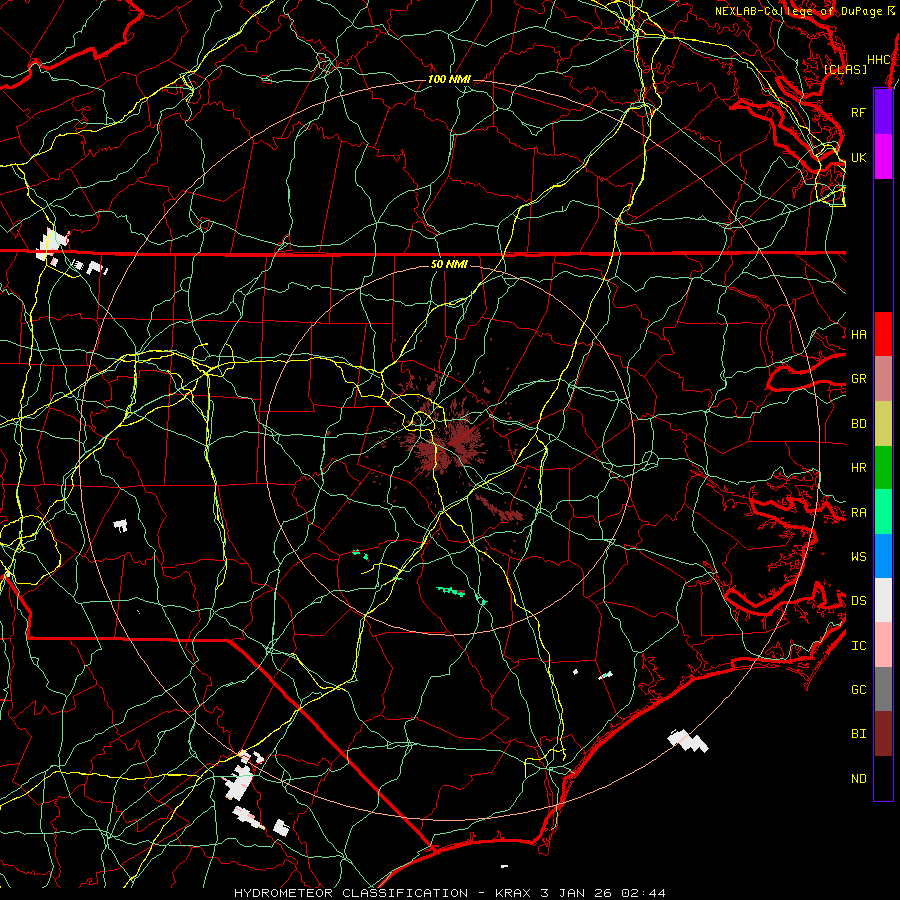Click the "GC" legend label
Image resolution: width=900 pixels, height=900 pixels.
pyautogui.click(x=858, y=690)
